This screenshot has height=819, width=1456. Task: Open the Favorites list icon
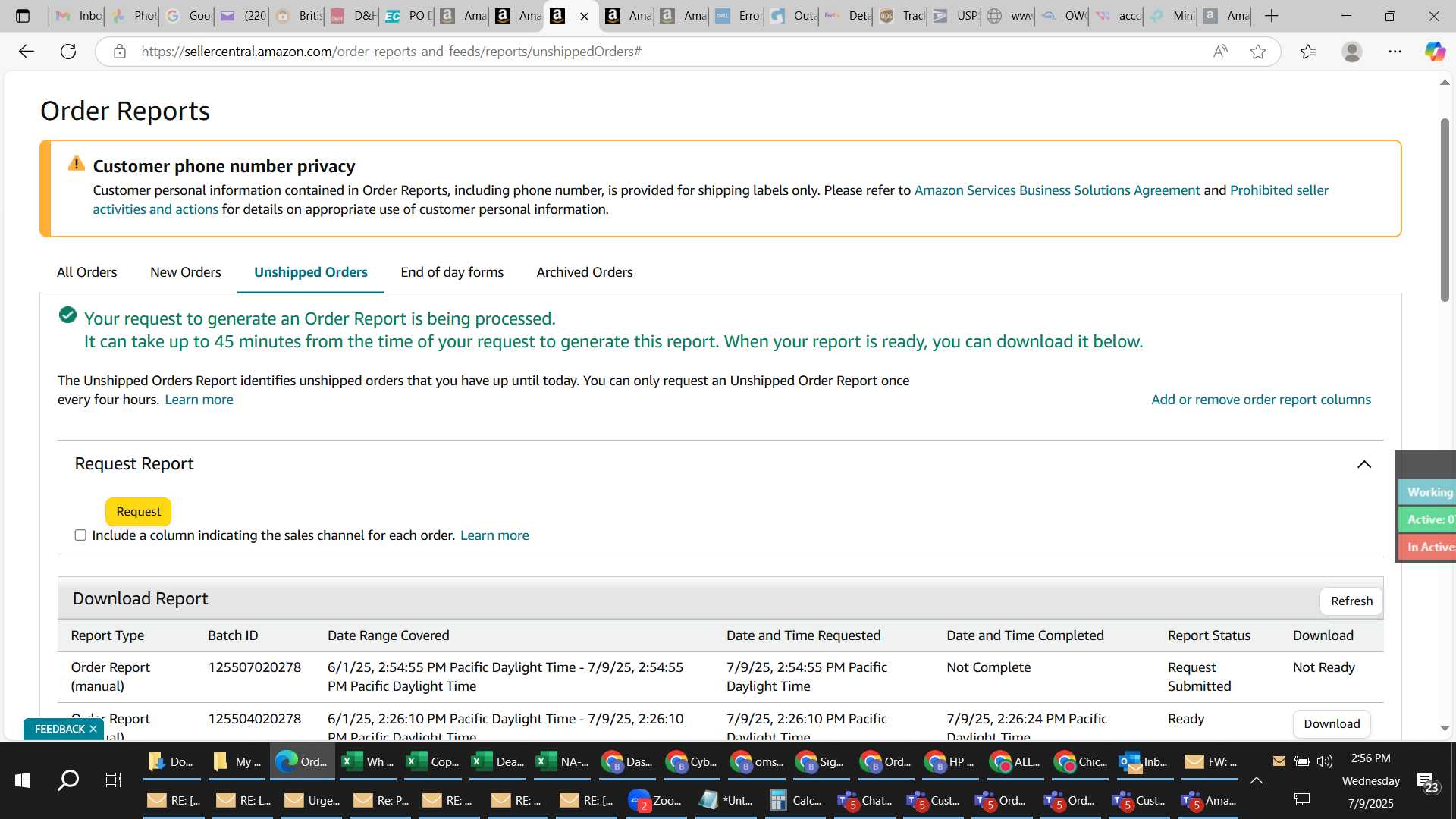click(x=1308, y=52)
